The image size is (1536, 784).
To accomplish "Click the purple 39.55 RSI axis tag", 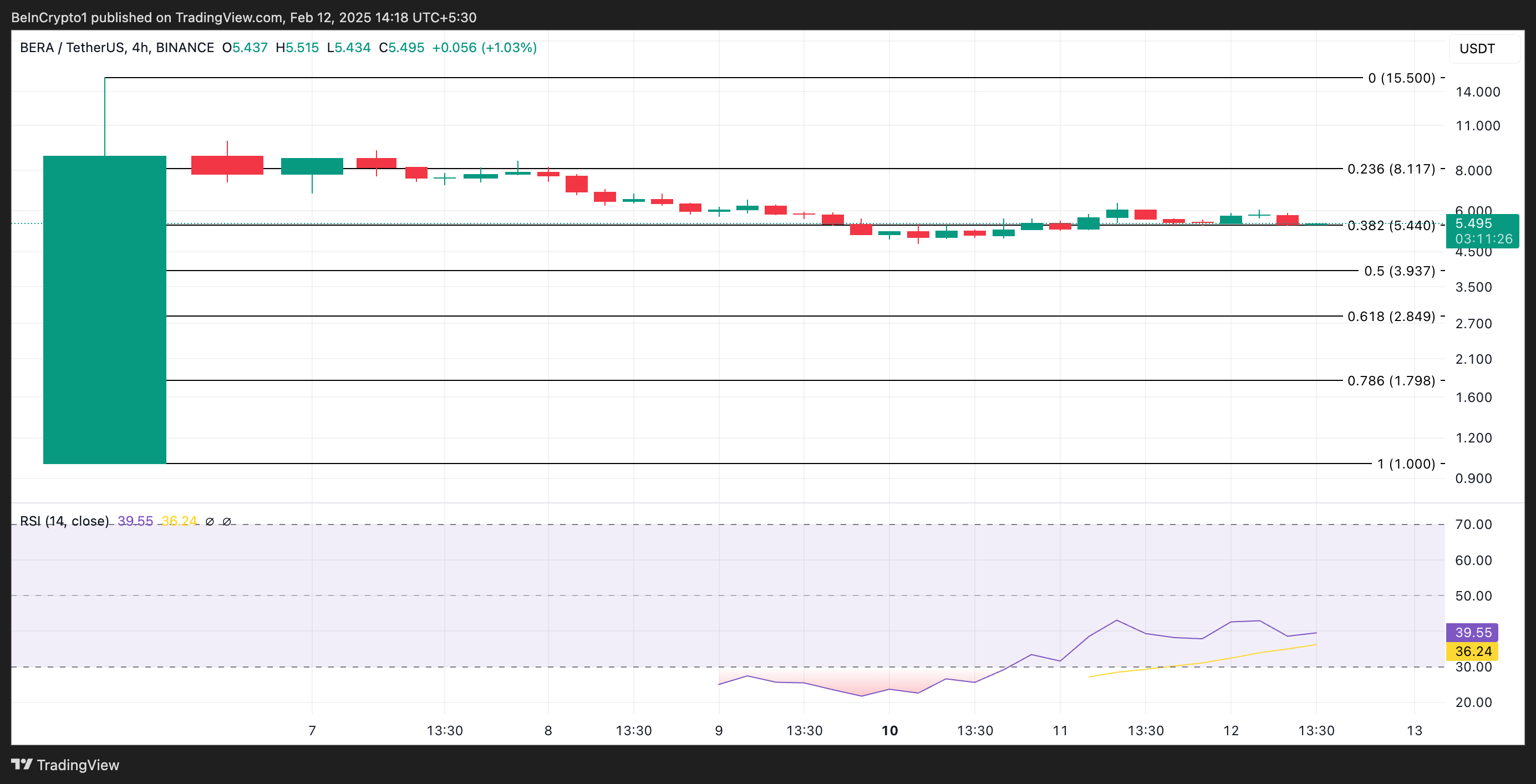I will click(x=1472, y=633).
